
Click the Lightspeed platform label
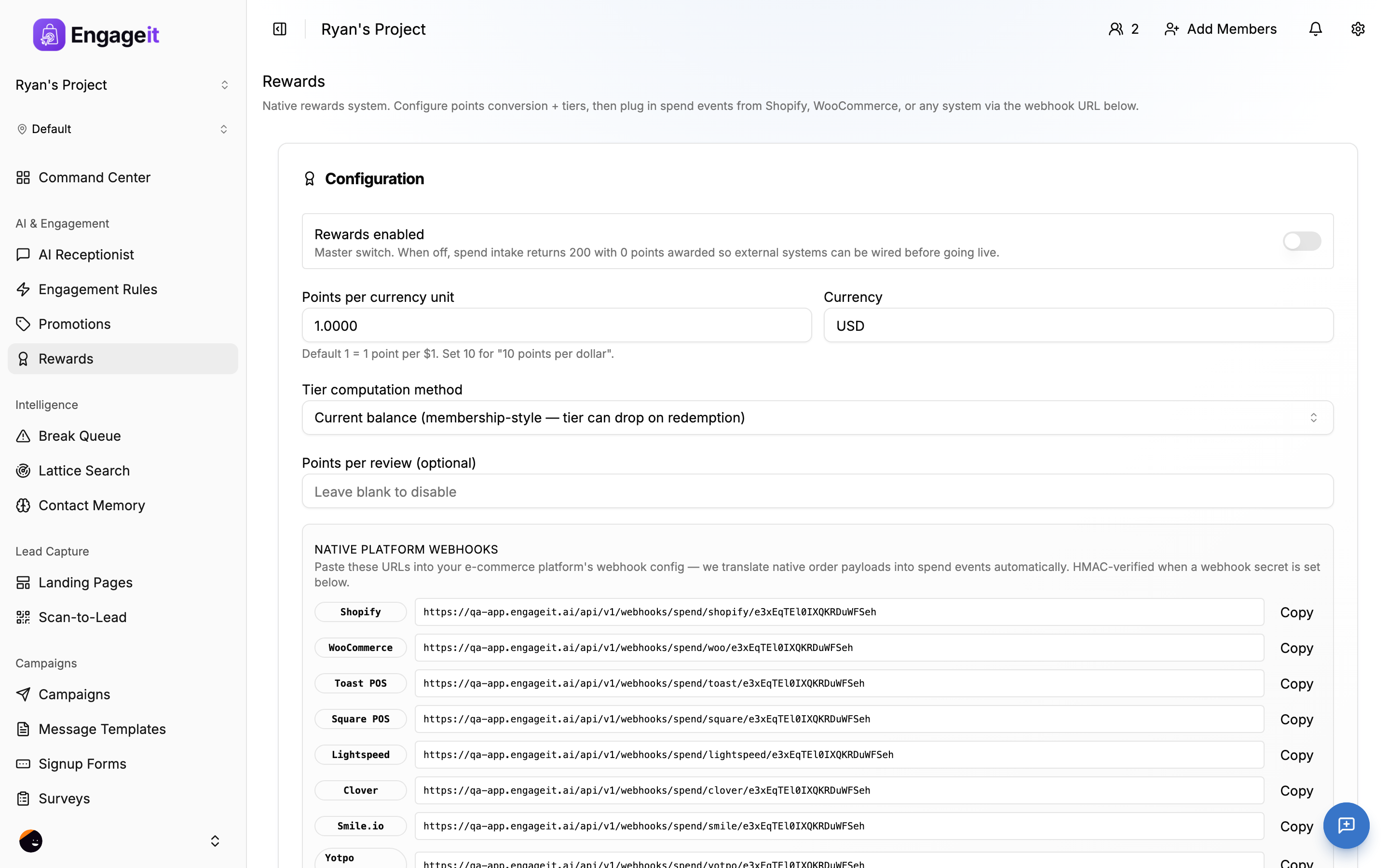(x=360, y=754)
